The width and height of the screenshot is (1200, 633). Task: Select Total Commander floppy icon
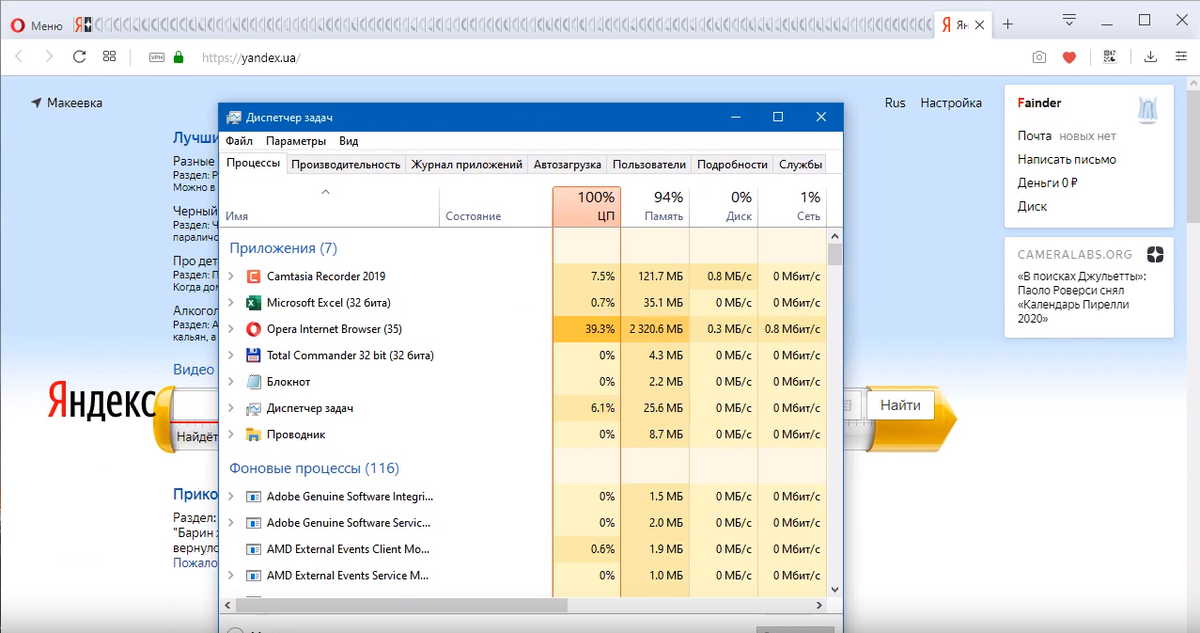click(253, 355)
